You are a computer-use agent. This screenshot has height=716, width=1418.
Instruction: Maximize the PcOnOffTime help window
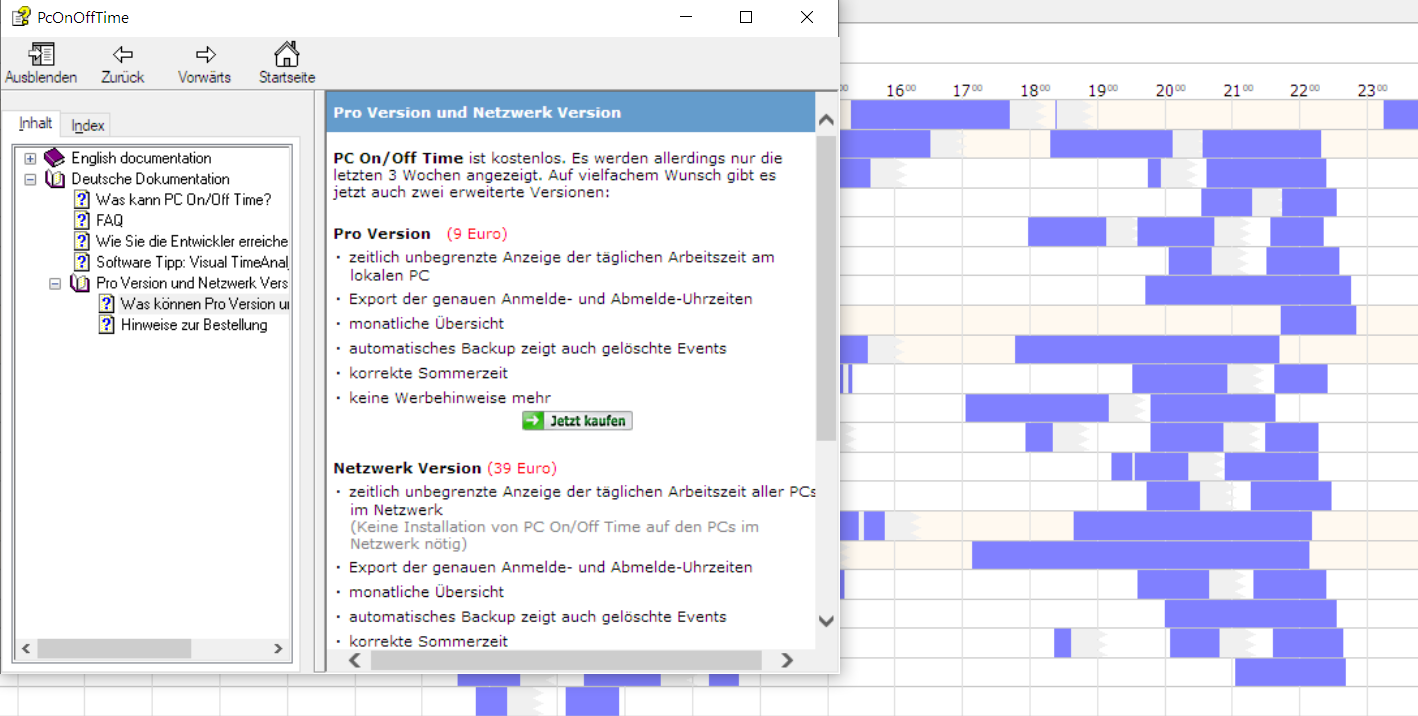click(746, 17)
